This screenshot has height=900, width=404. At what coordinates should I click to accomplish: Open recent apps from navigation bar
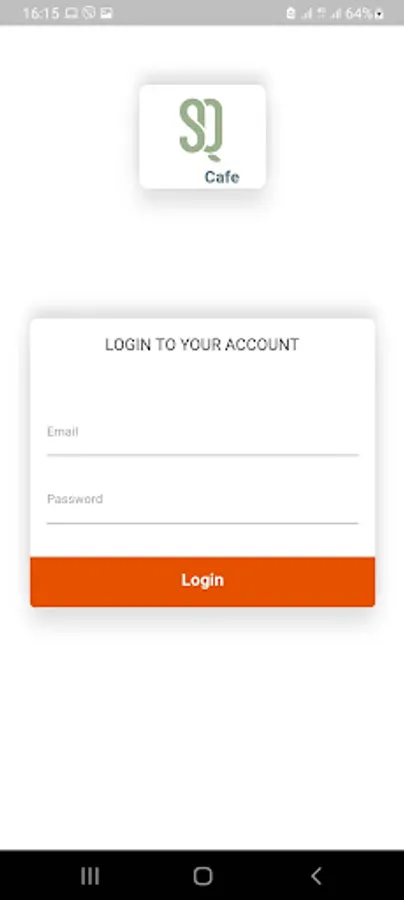pyautogui.click(x=90, y=876)
